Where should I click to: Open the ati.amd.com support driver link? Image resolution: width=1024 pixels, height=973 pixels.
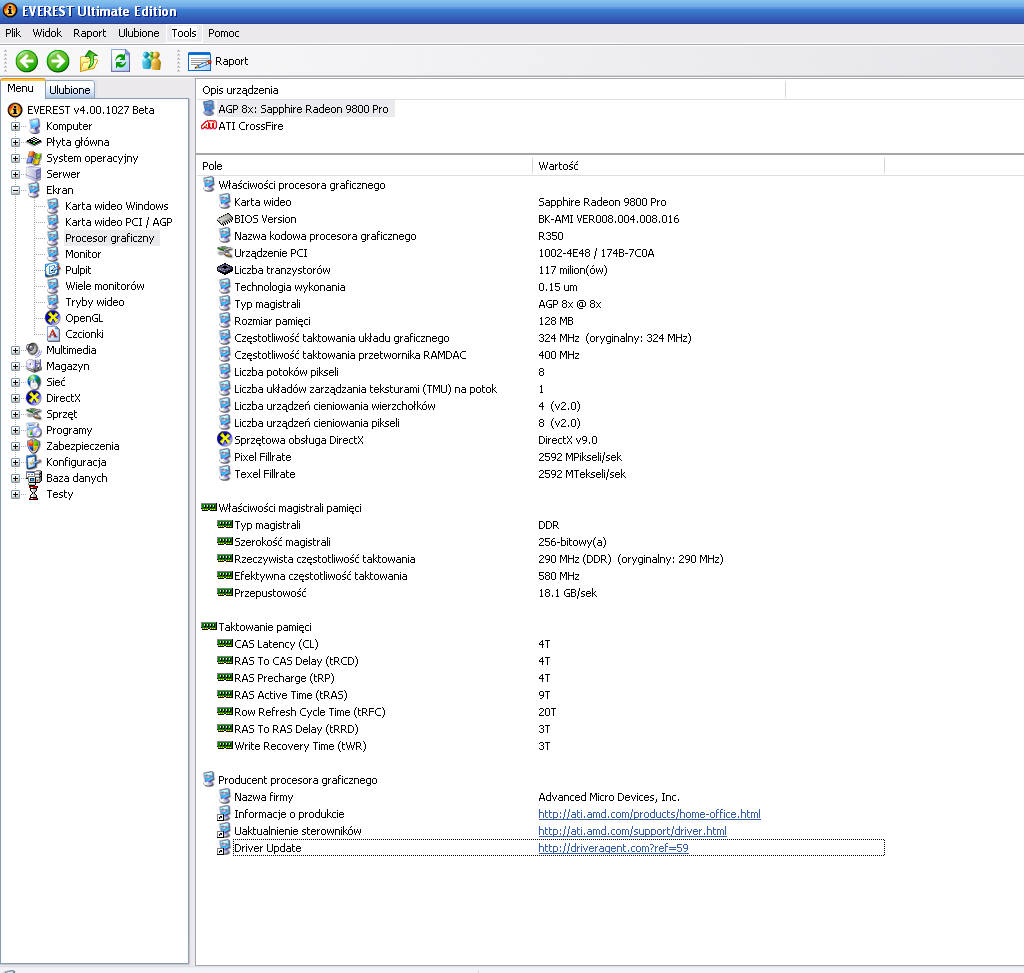point(632,831)
